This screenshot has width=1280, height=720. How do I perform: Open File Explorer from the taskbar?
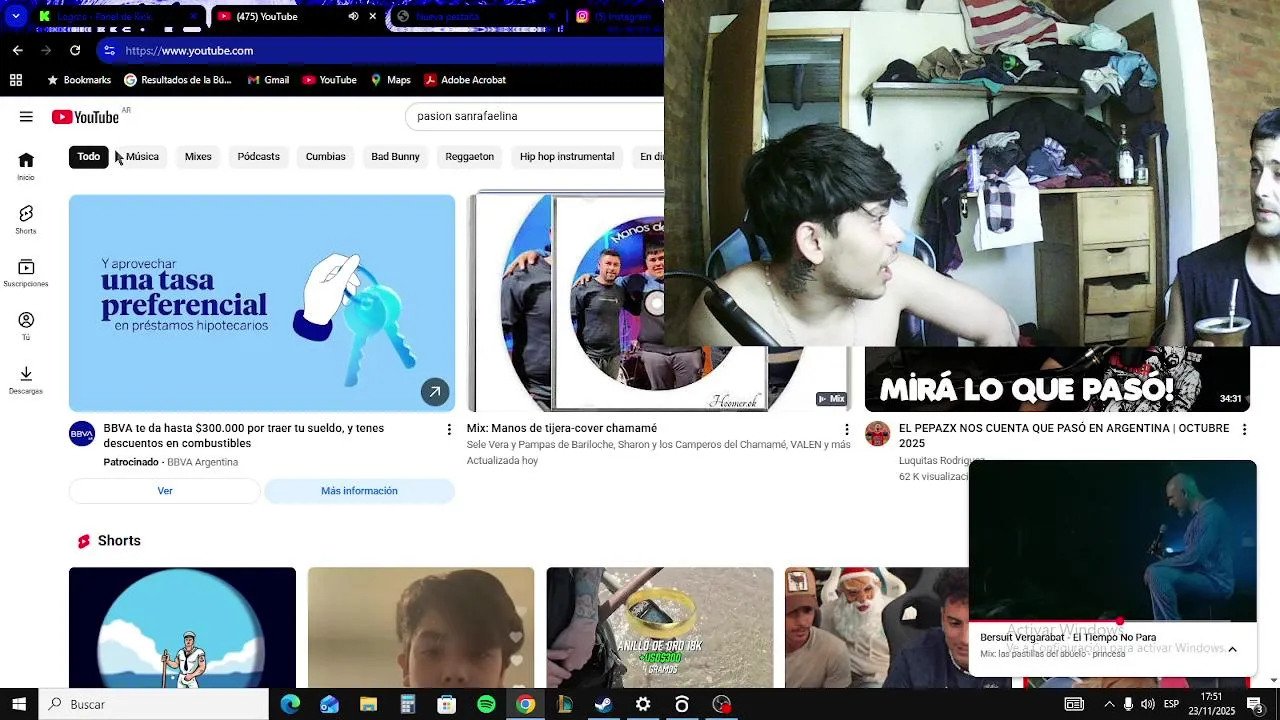pos(368,704)
